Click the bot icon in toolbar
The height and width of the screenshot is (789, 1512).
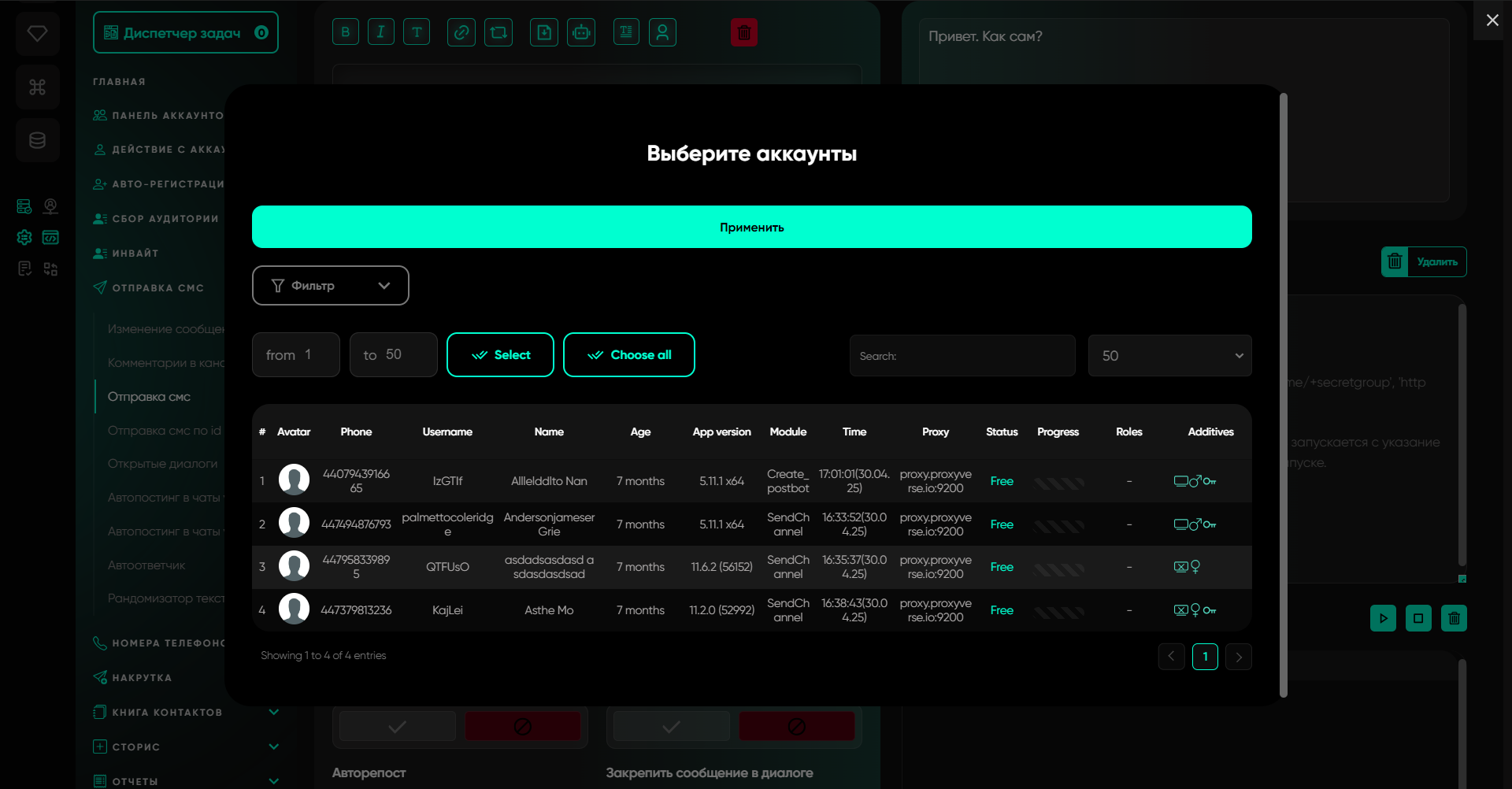tap(581, 32)
